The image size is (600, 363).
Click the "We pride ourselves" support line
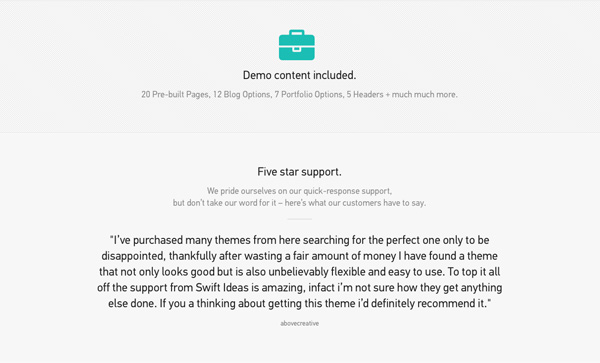pos(299,191)
